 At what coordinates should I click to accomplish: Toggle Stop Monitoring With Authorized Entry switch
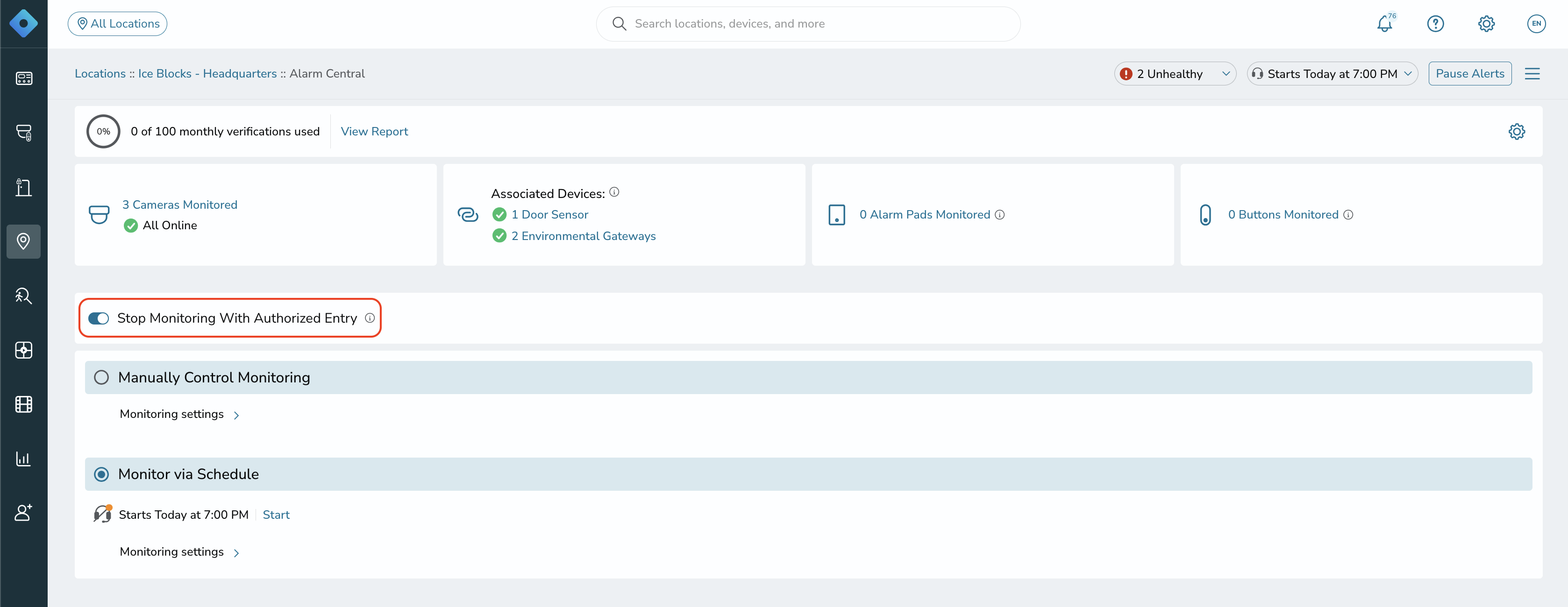coord(99,319)
